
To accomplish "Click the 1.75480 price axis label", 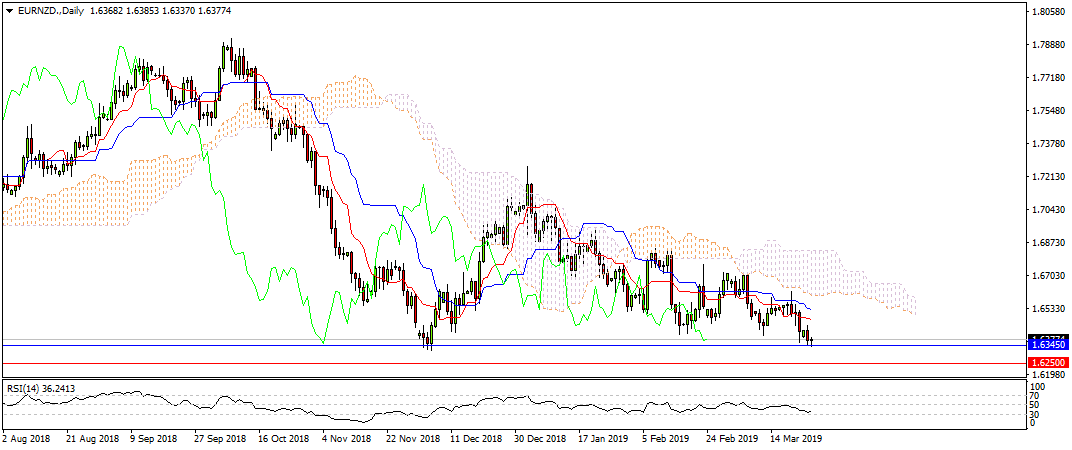I will 1048,111.
